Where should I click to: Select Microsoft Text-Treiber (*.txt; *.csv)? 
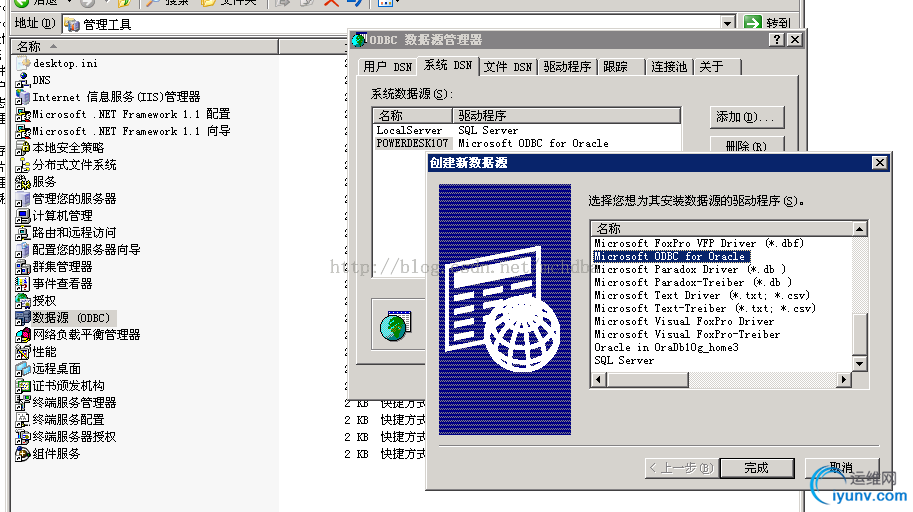click(x=705, y=309)
